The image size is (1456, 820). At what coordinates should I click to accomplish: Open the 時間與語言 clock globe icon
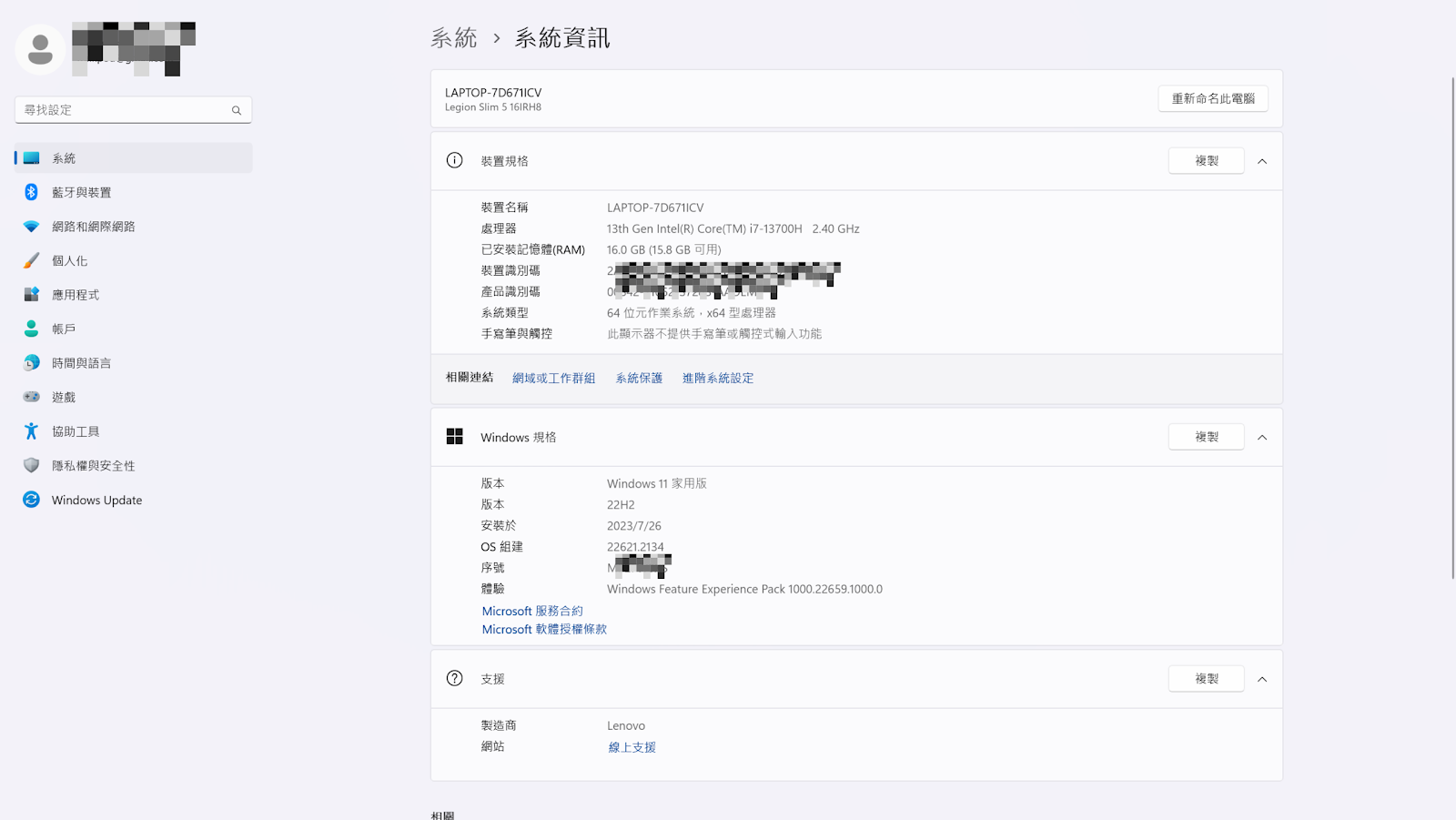32,363
